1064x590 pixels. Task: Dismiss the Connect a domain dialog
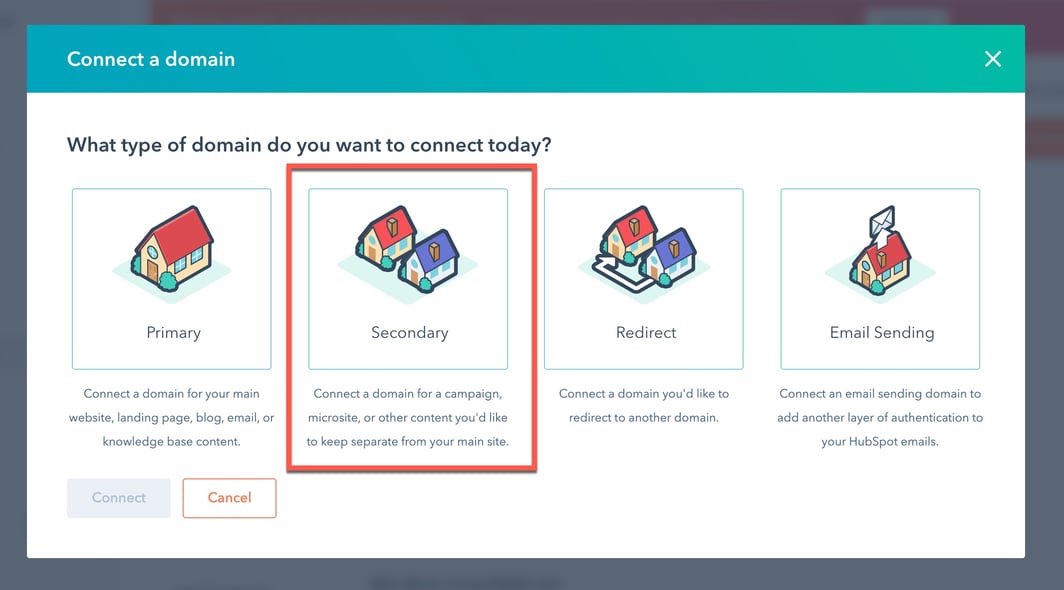tap(992, 58)
